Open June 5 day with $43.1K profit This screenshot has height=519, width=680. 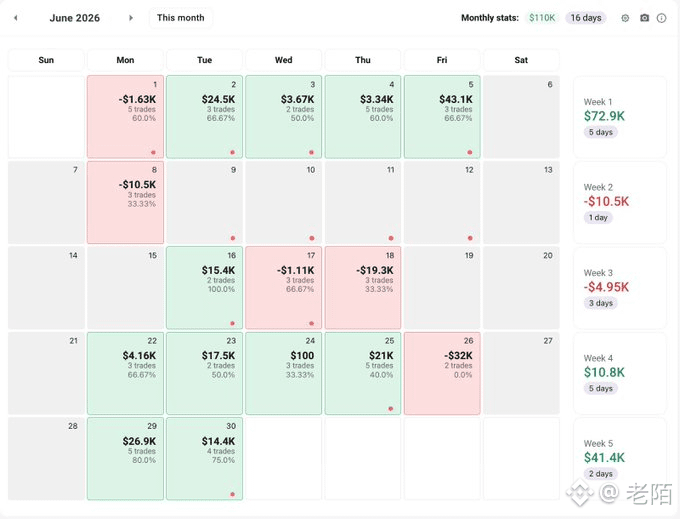point(442,117)
